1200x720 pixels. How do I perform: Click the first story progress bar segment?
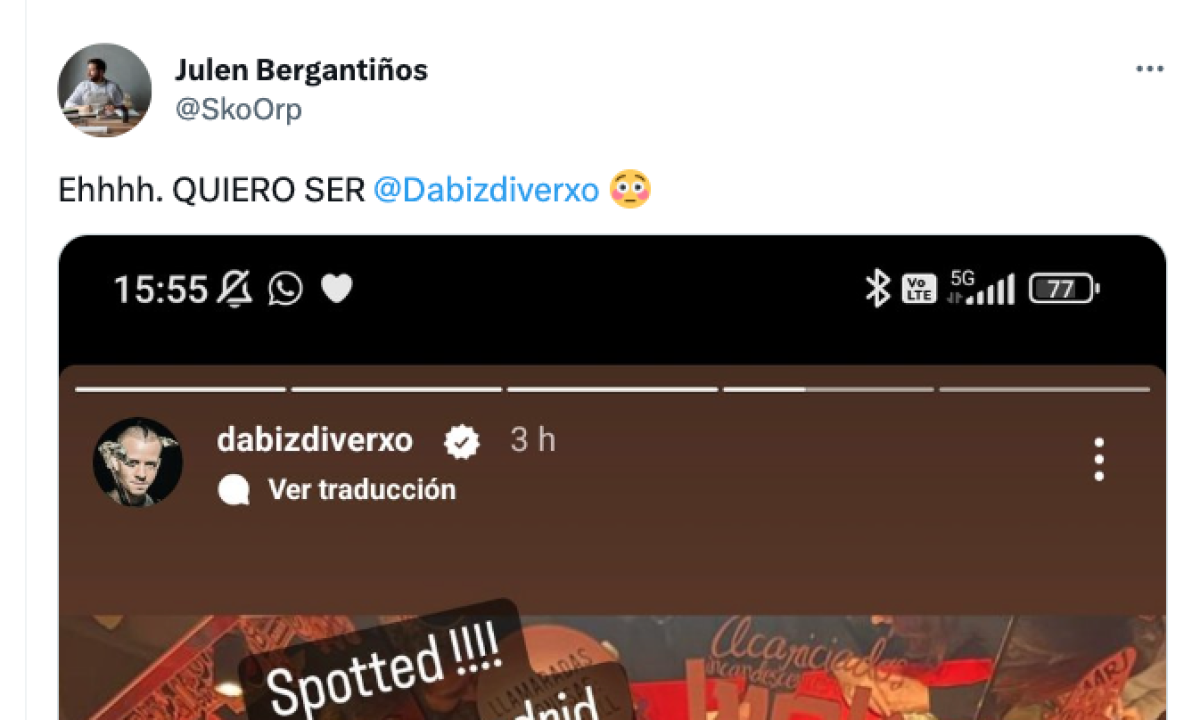tap(180, 389)
